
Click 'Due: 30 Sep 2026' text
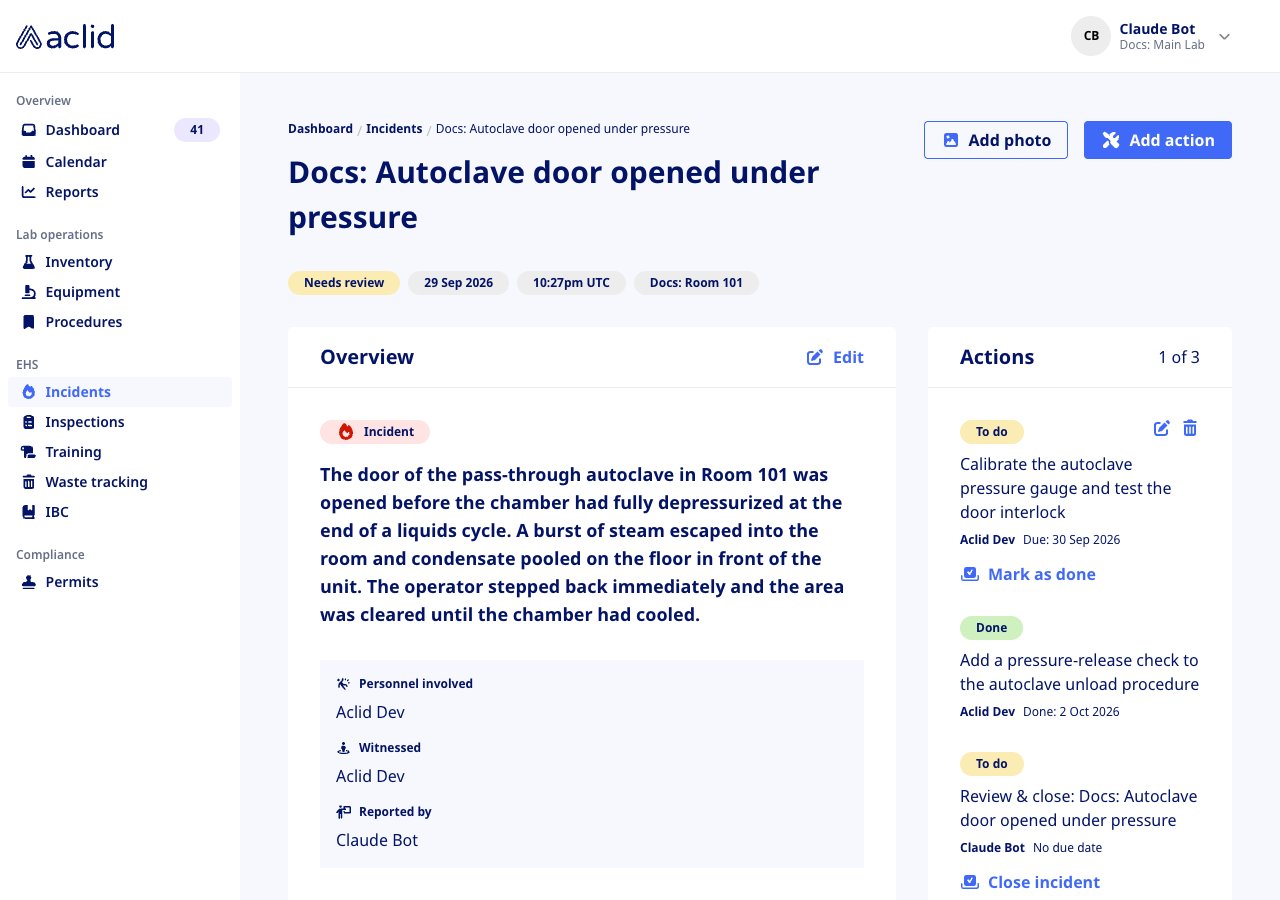[1071, 540]
